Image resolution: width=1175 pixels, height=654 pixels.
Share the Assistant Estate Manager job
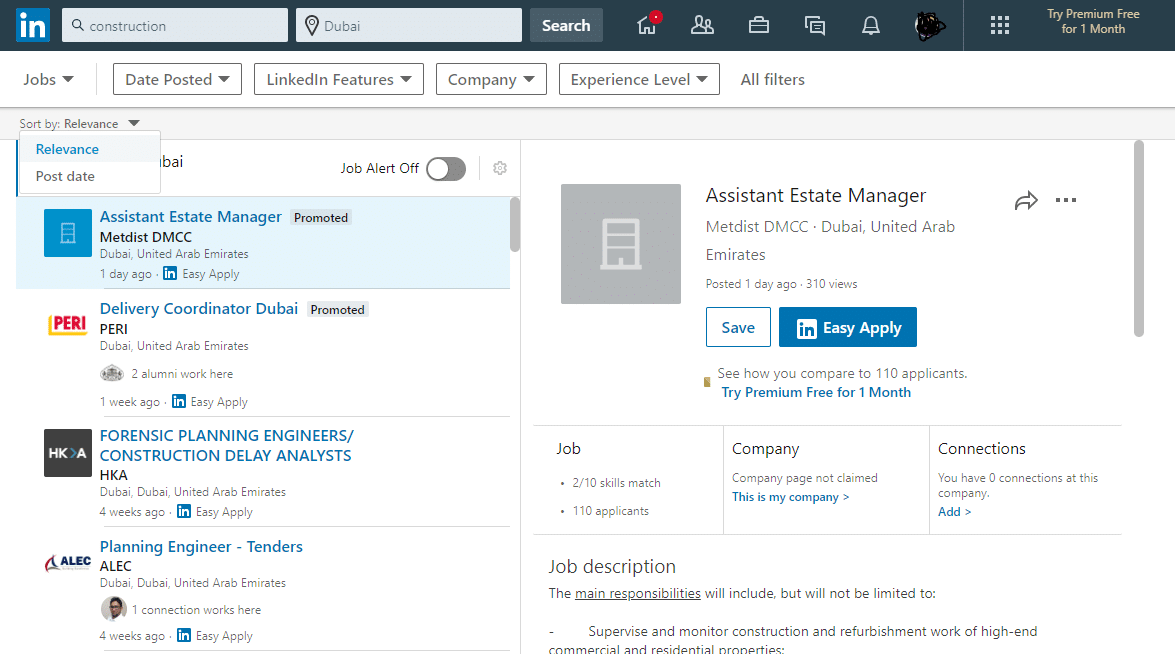tap(1026, 200)
